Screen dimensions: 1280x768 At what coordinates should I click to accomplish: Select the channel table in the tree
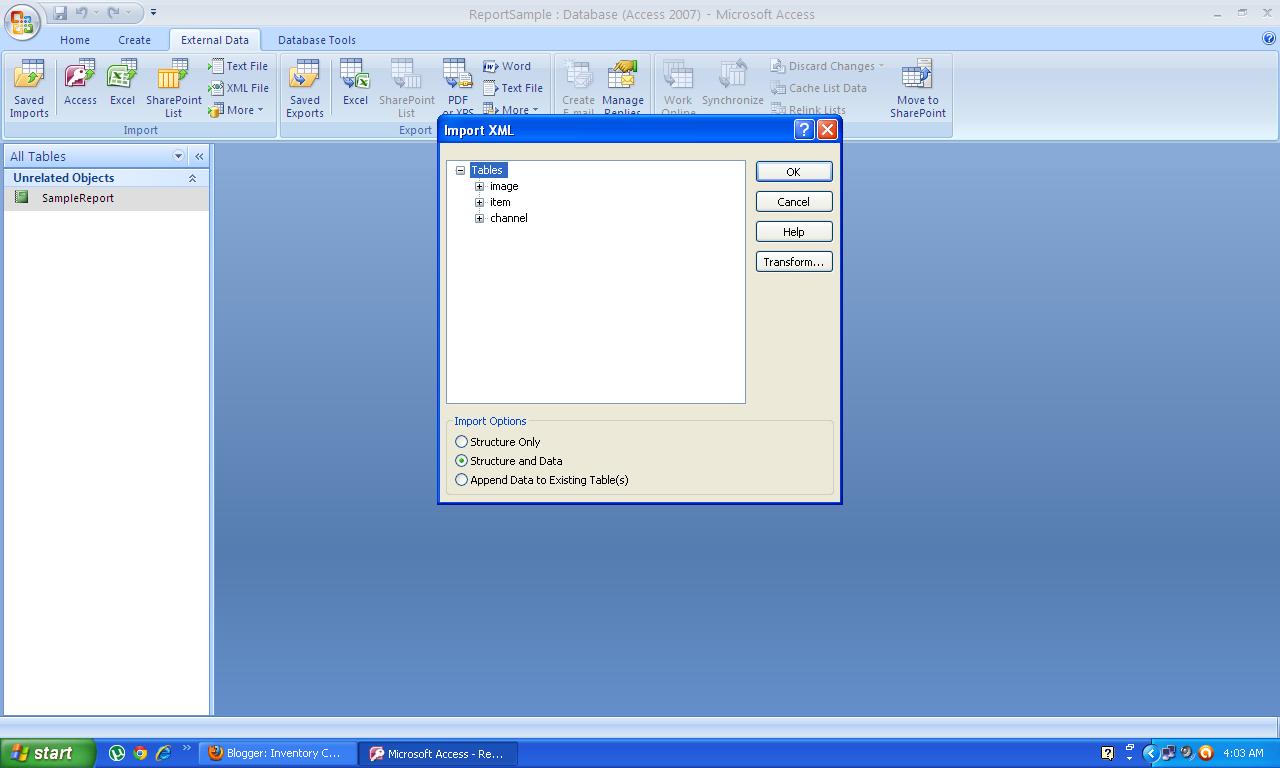(x=509, y=218)
